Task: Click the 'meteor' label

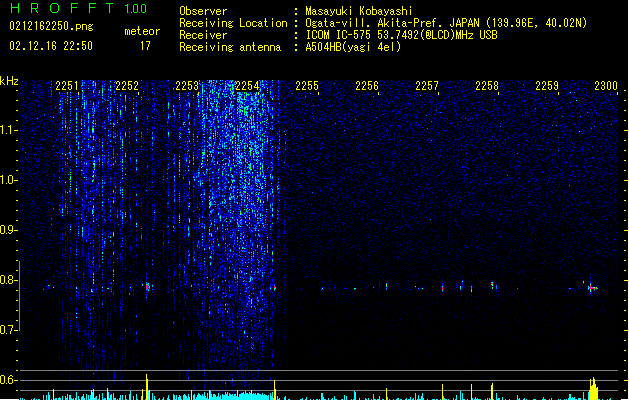Action: coord(142,31)
